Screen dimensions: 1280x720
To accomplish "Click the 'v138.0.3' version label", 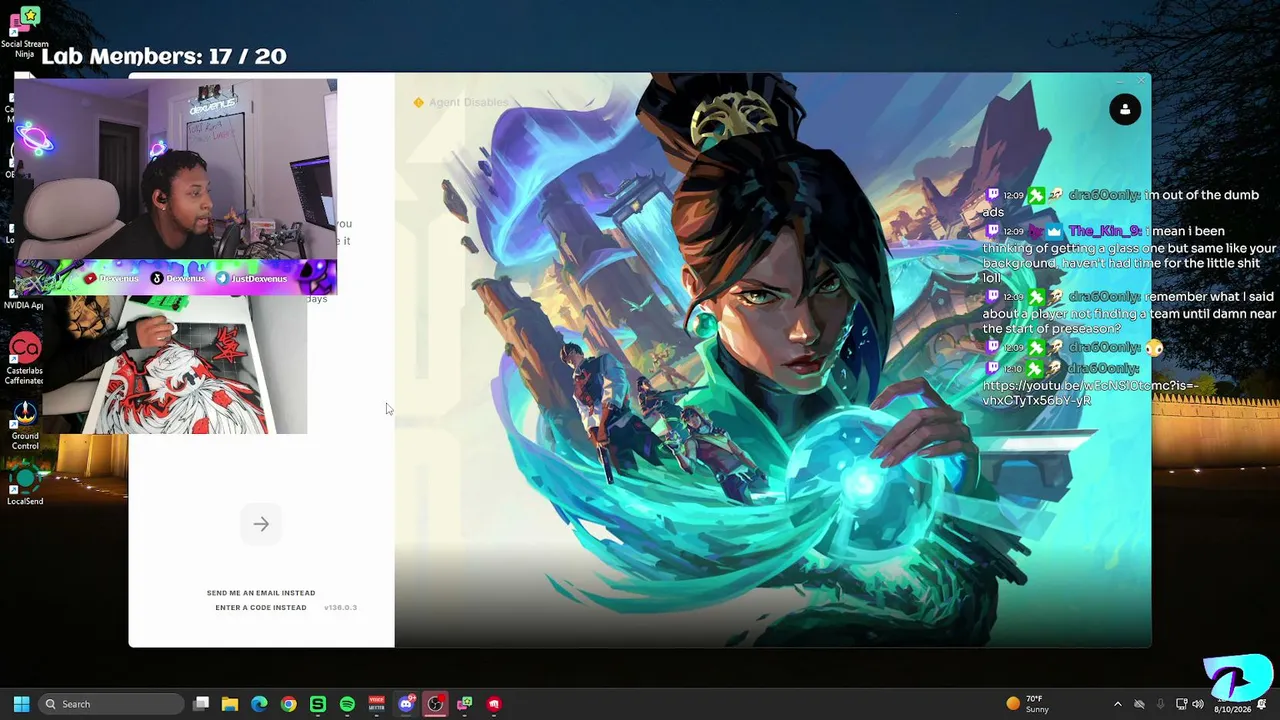I will (340, 608).
